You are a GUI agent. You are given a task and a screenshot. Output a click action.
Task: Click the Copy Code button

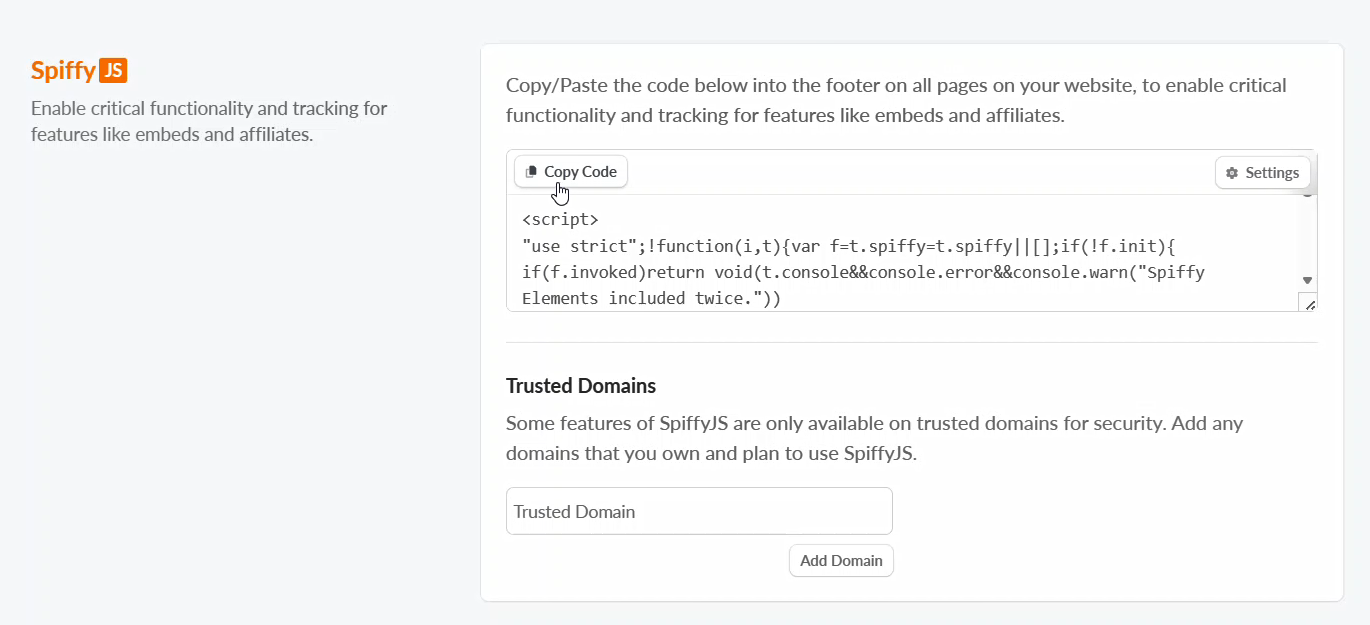(x=571, y=171)
